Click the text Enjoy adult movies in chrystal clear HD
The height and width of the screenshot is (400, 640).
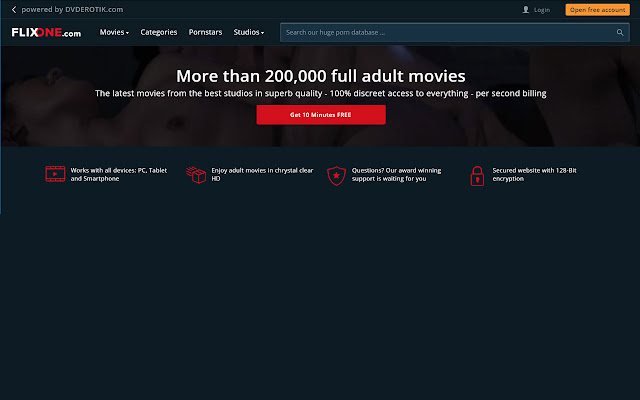click(x=262, y=174)
